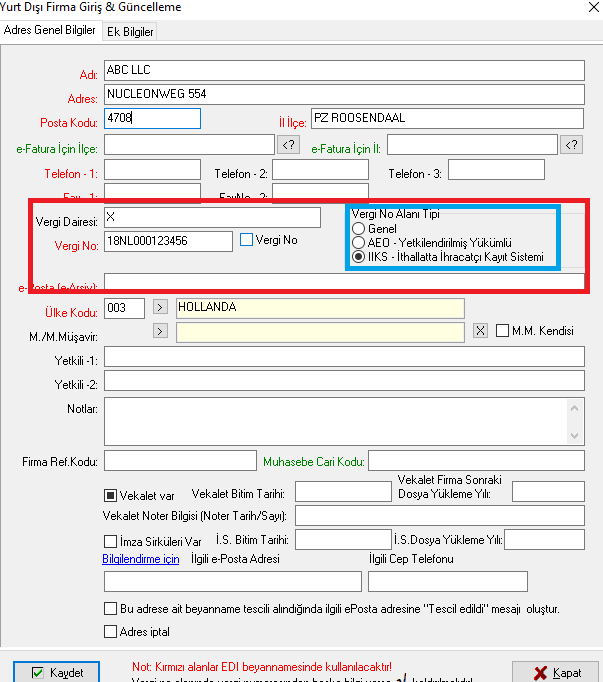The height and width of the screenshot is (682, 603).
Task: Close the dialog with the title bar X
Action: tap(593, 7)
